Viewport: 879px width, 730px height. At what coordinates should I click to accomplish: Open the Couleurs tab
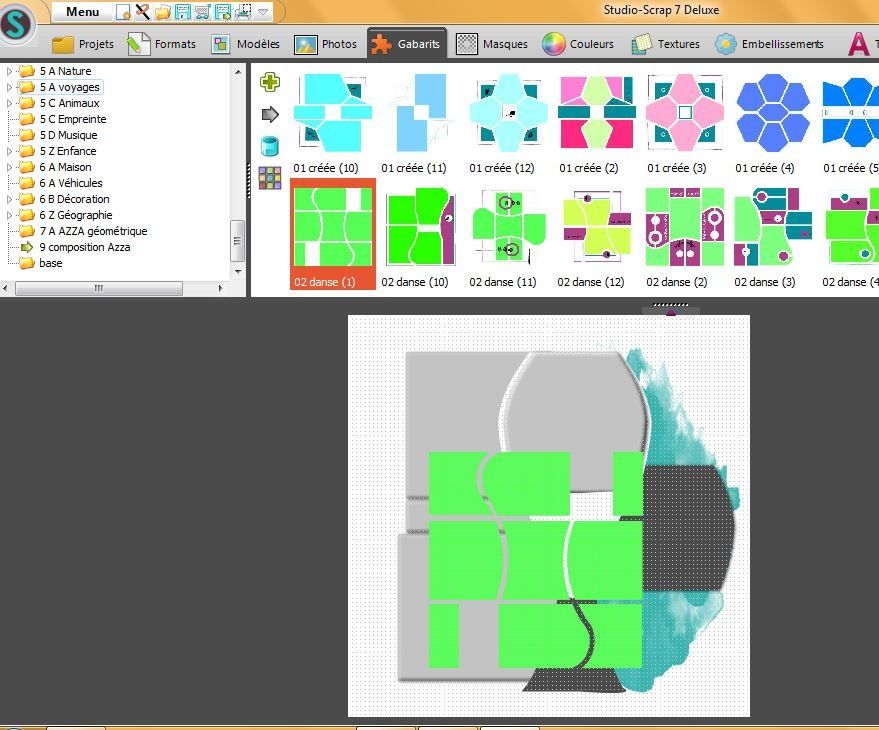[578, 44]
